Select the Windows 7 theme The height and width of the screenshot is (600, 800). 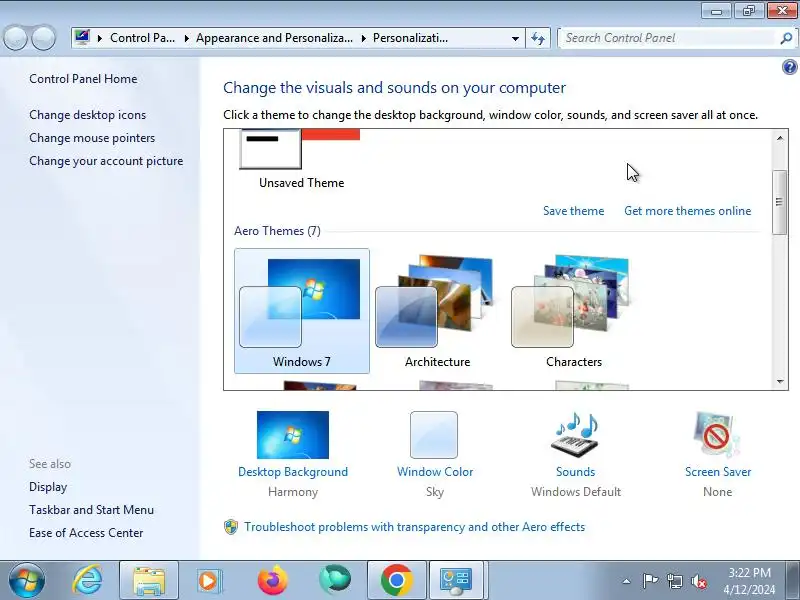click(302, 311)
